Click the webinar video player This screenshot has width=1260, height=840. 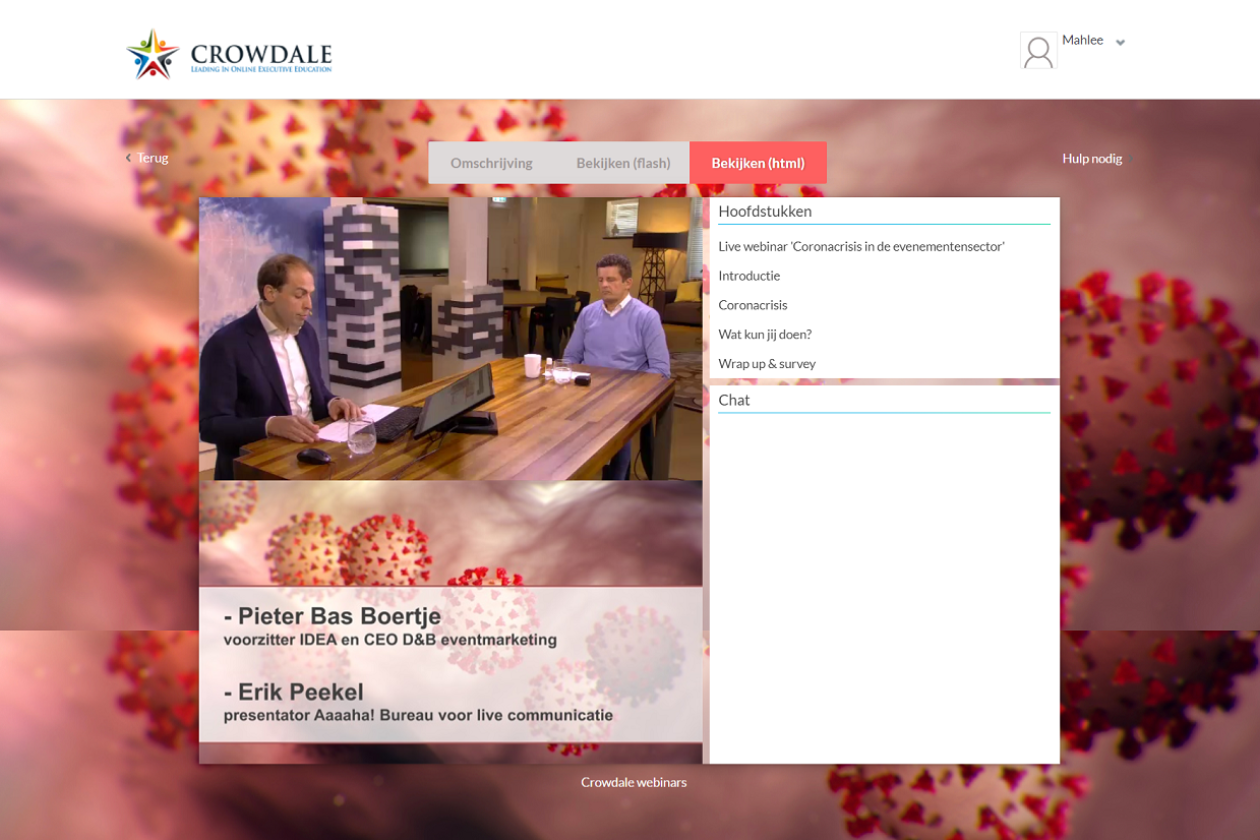tap(451, 339)
